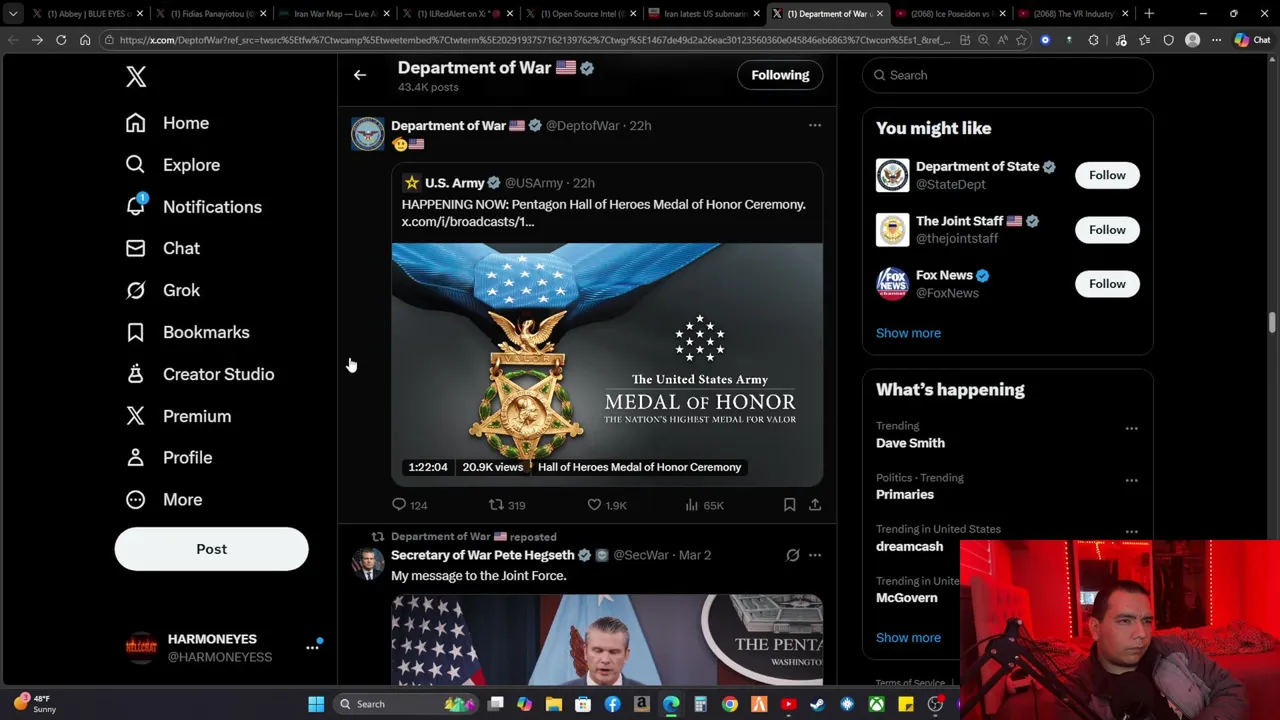Screen dimensions: 1280x720
Task: Click the back arrow next to Department of War
Action: tap(360, 75)
